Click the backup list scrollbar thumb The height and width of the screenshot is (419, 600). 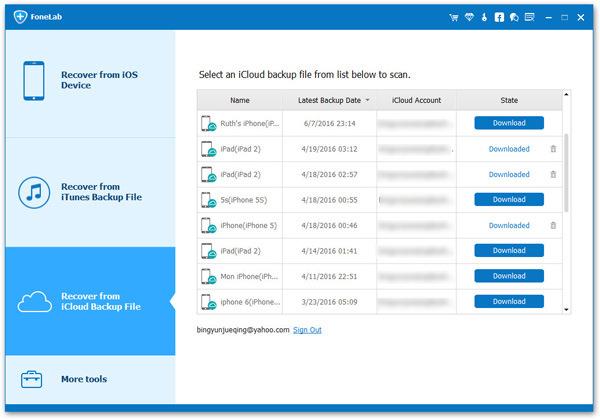(566, 173)
